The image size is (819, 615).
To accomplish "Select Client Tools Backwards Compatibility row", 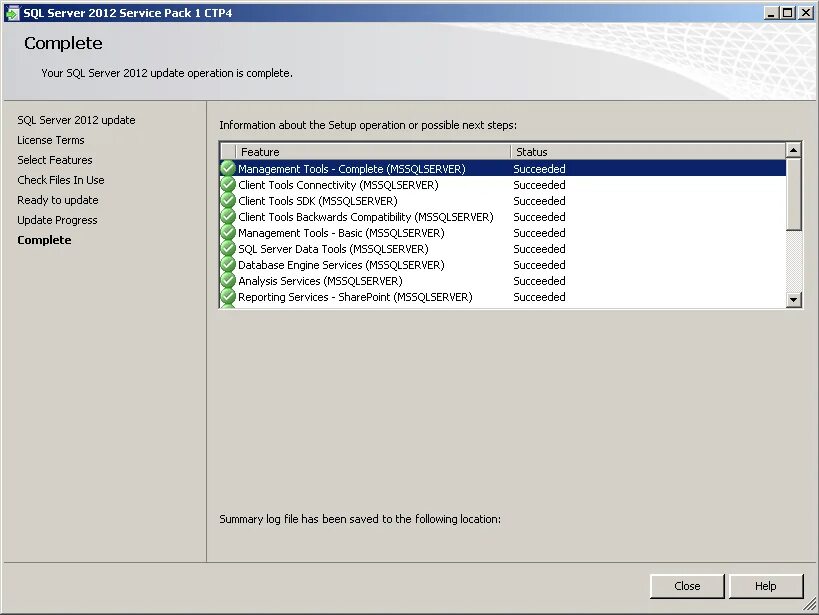I will (x=503, y=217).
